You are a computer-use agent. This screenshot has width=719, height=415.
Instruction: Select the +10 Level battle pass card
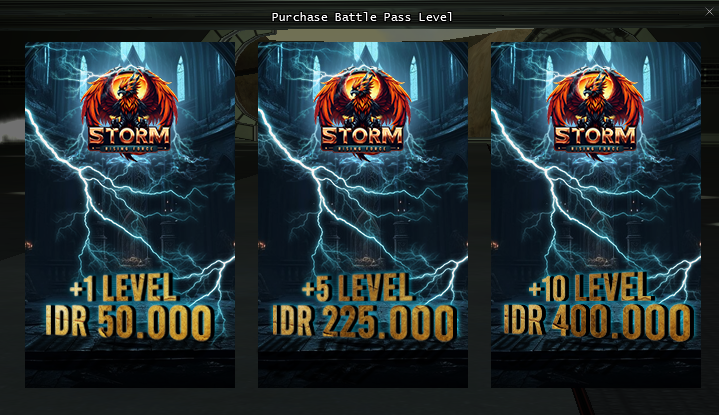[596, 215]
